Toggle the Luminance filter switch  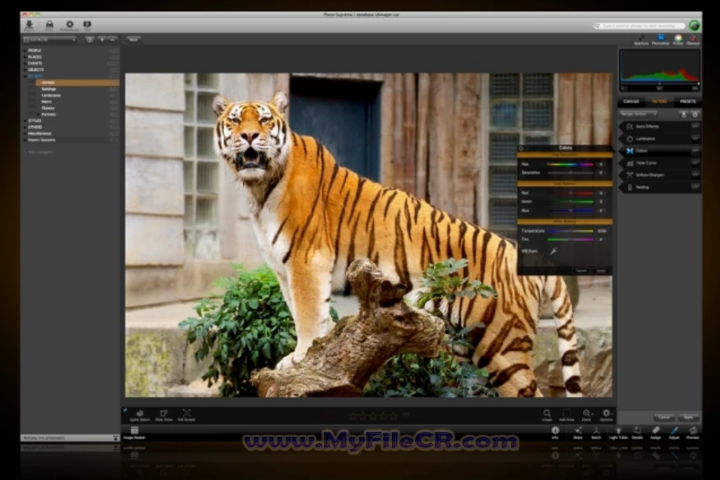tap(695, 138)
